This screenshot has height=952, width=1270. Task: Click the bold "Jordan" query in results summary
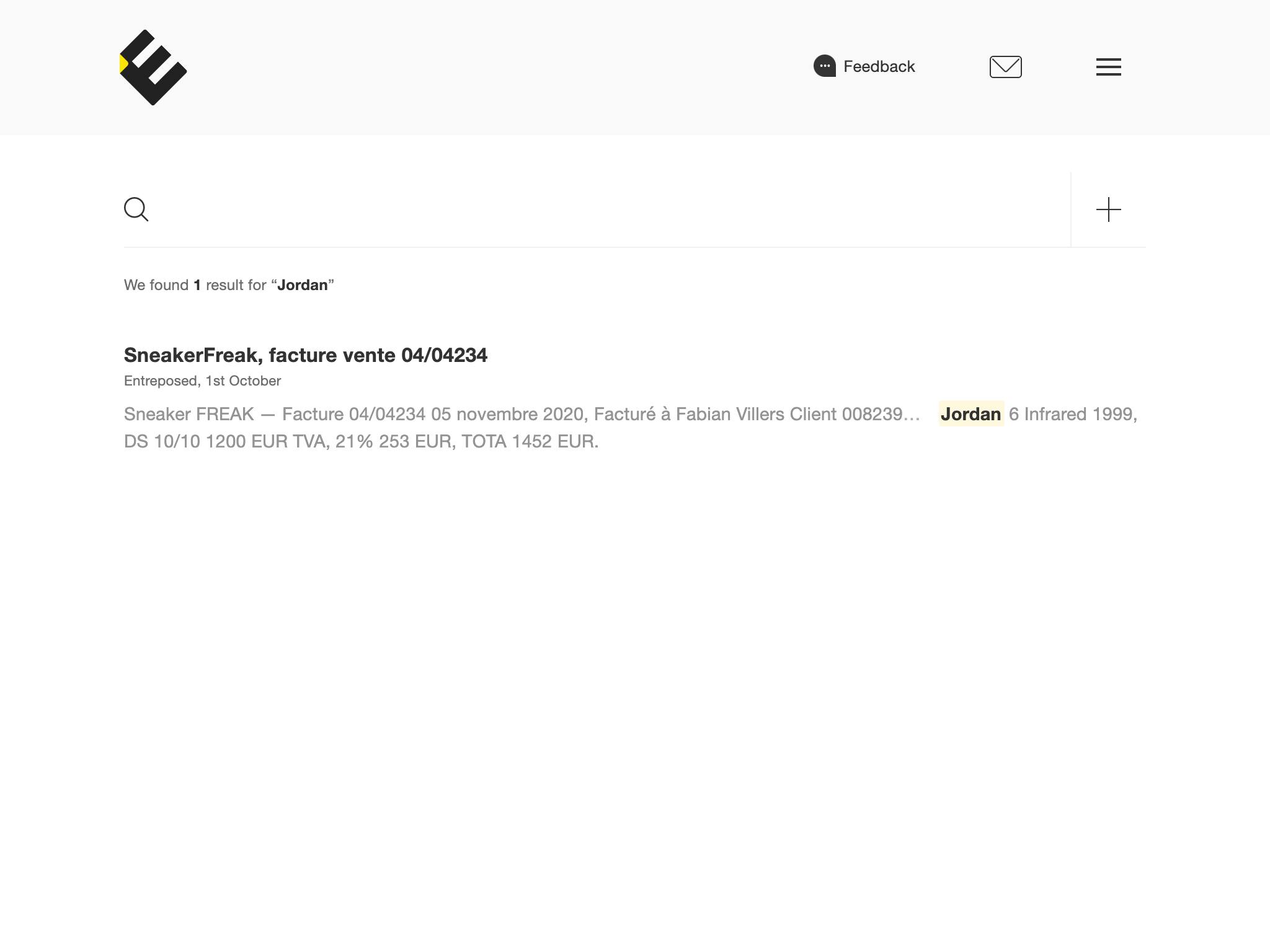(x=302, y=285)
